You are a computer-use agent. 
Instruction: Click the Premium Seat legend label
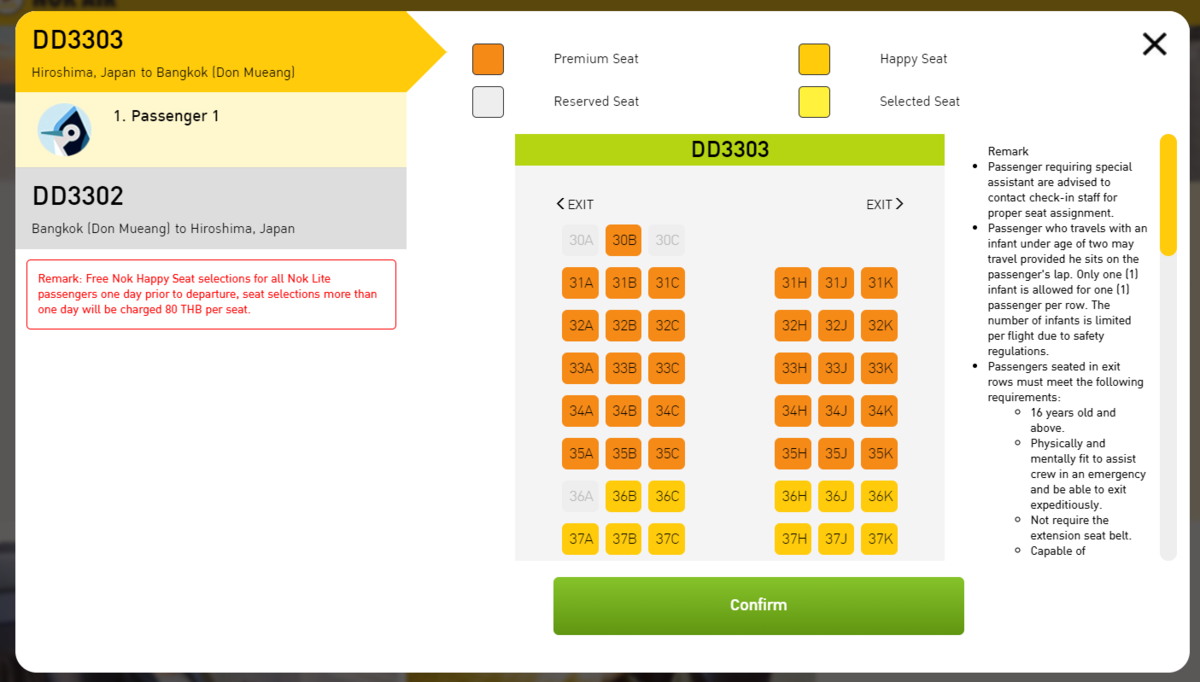click(596, 59)
